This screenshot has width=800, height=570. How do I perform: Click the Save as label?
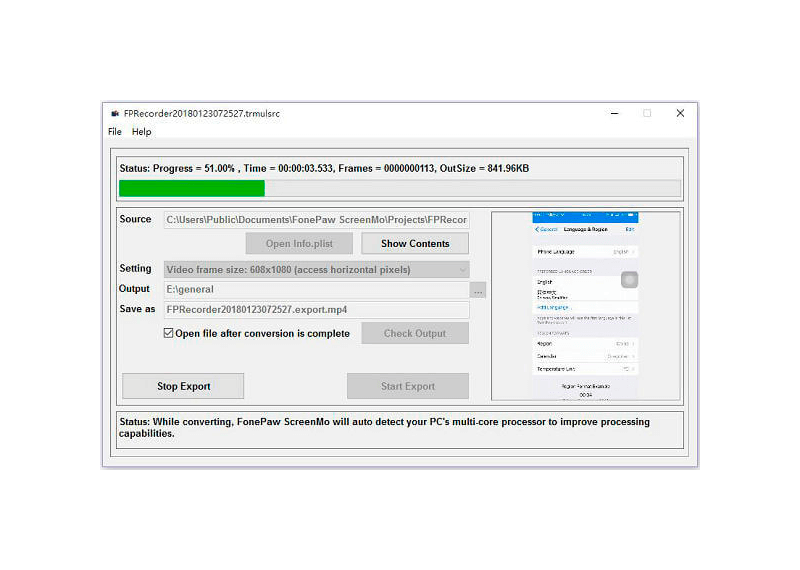137,309
